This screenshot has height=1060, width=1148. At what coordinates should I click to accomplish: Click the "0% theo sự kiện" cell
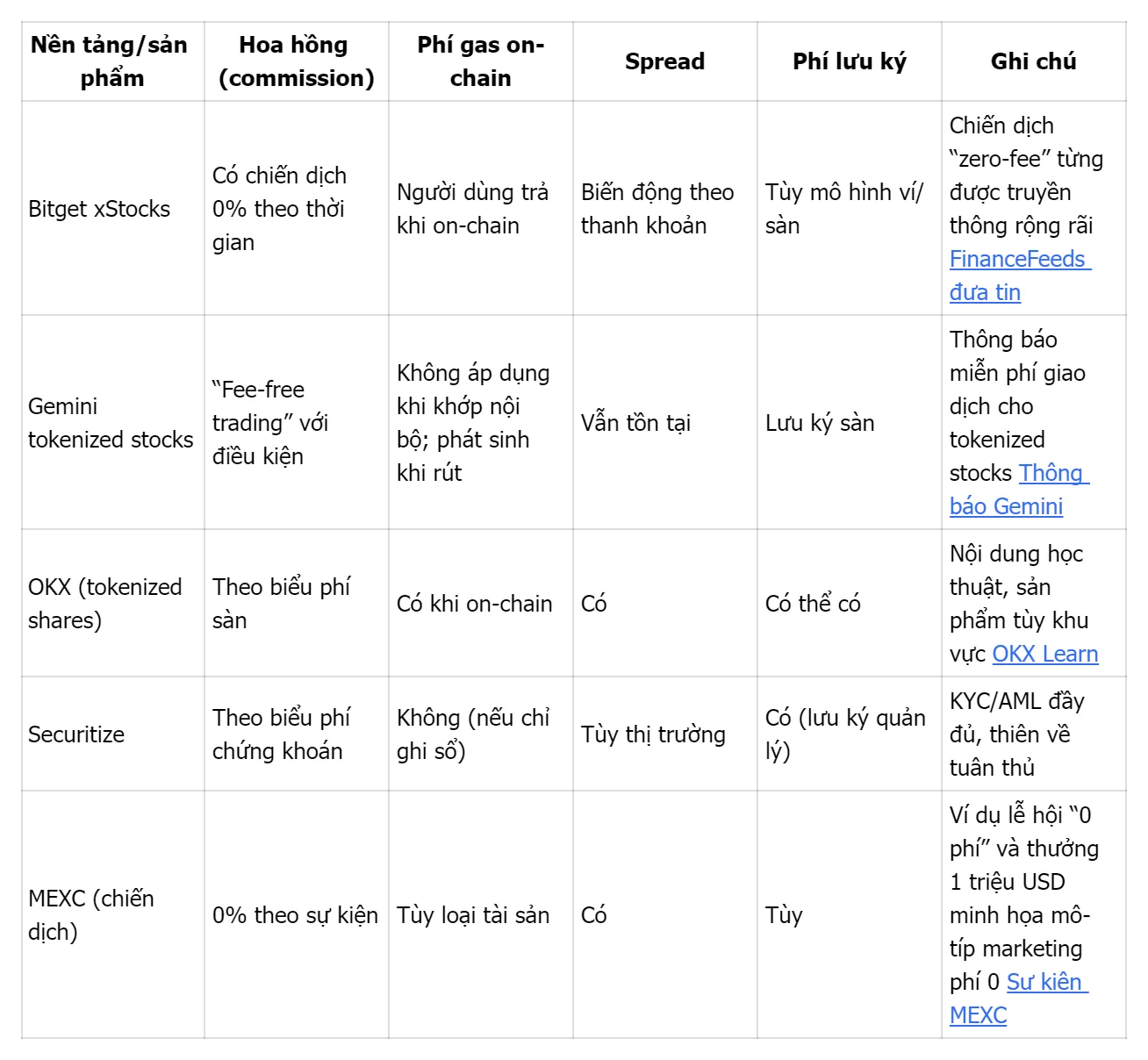click(x=295, y=915)
